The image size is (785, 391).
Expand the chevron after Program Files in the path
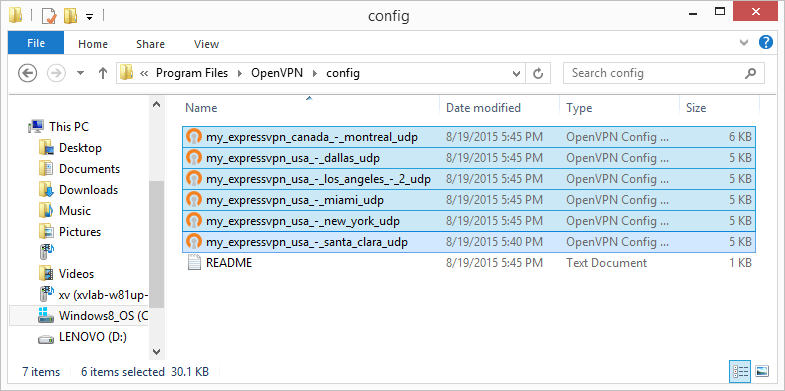(x=239, y=74)
